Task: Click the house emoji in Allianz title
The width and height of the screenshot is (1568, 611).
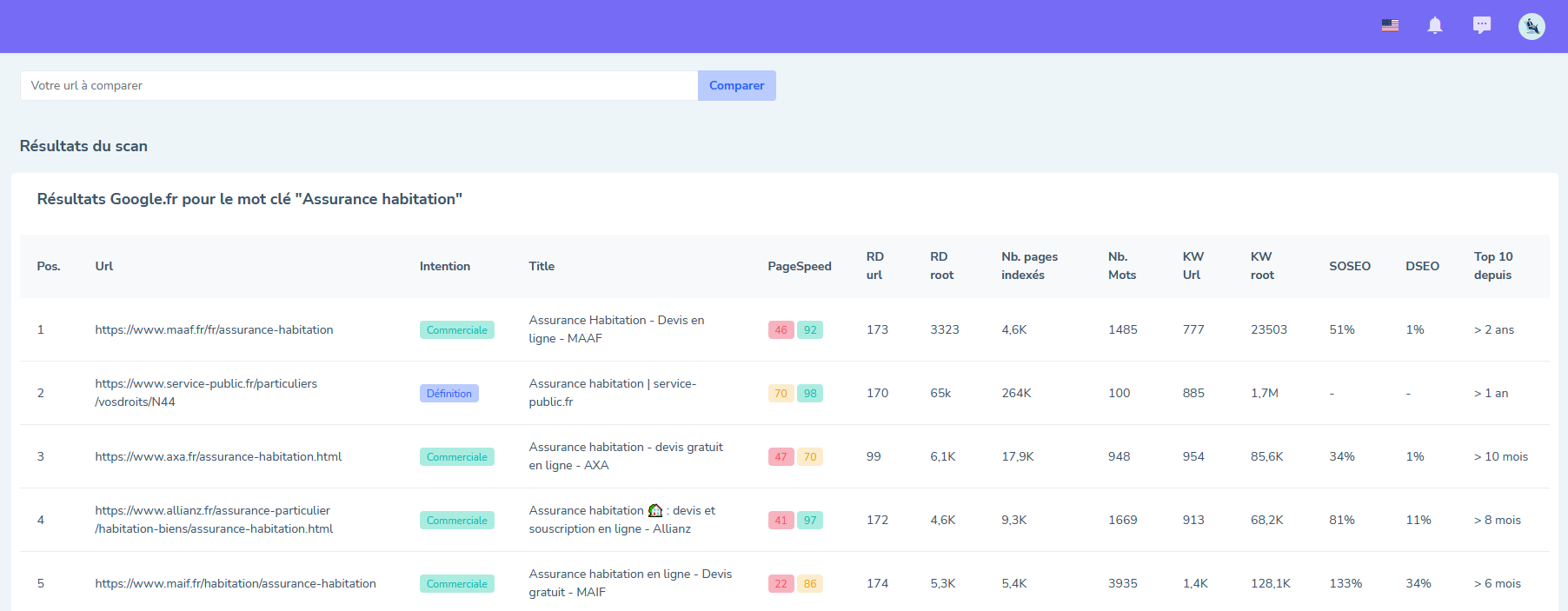Action: [x=655, y=510]
